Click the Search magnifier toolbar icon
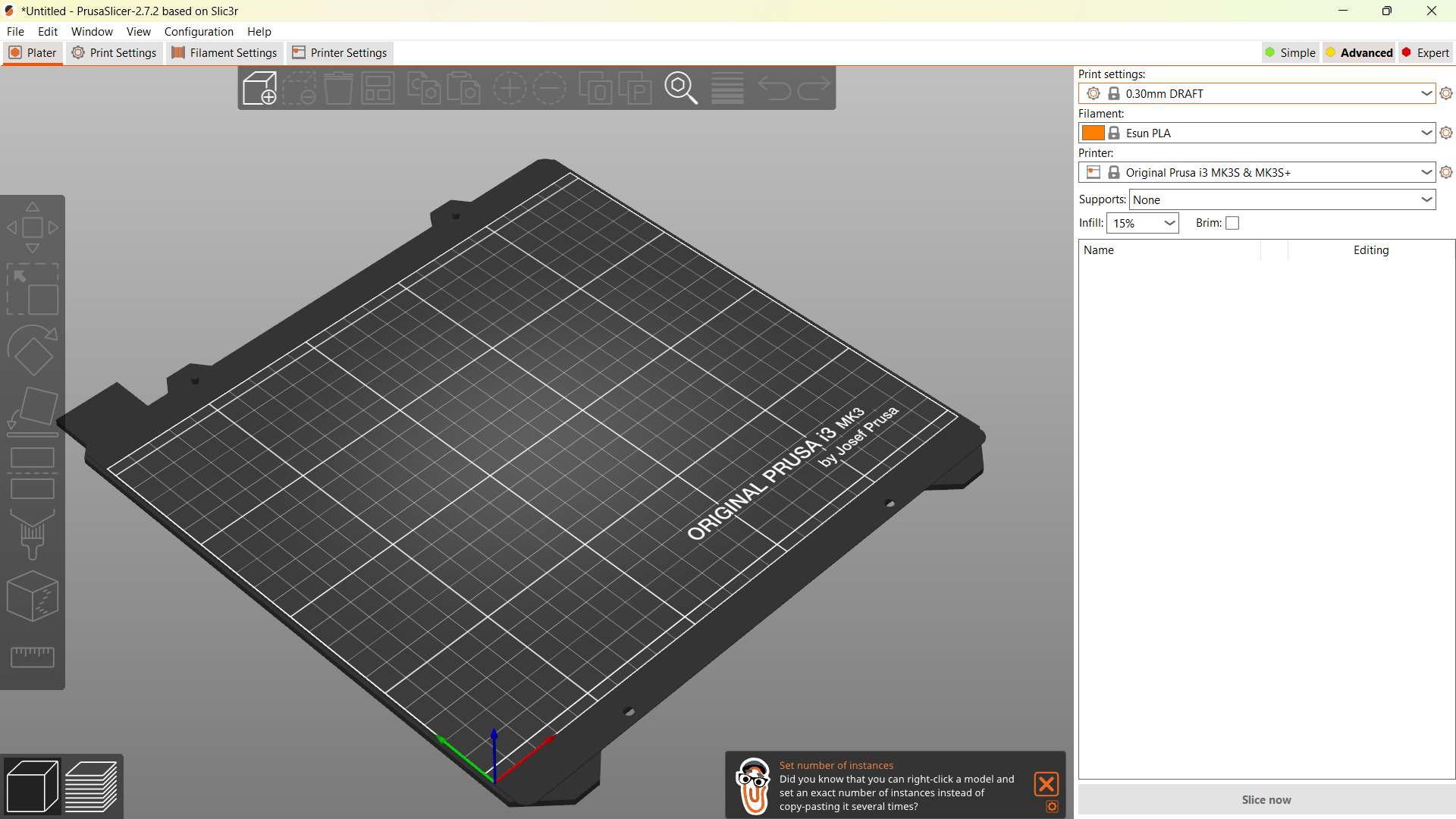Image resolution: width=1456 pixels, height=819 pixels. point(680,88)
